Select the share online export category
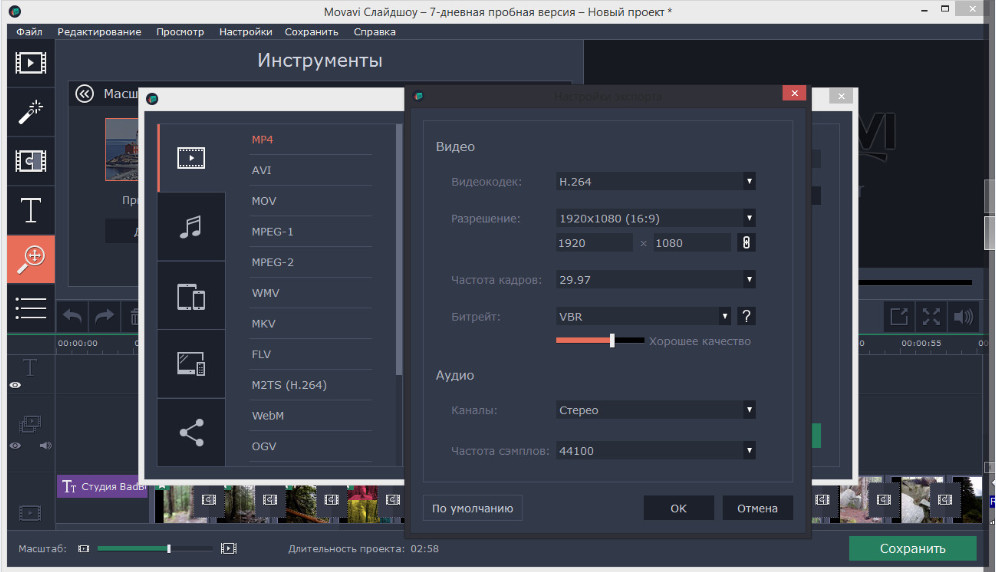 (191, 432)
